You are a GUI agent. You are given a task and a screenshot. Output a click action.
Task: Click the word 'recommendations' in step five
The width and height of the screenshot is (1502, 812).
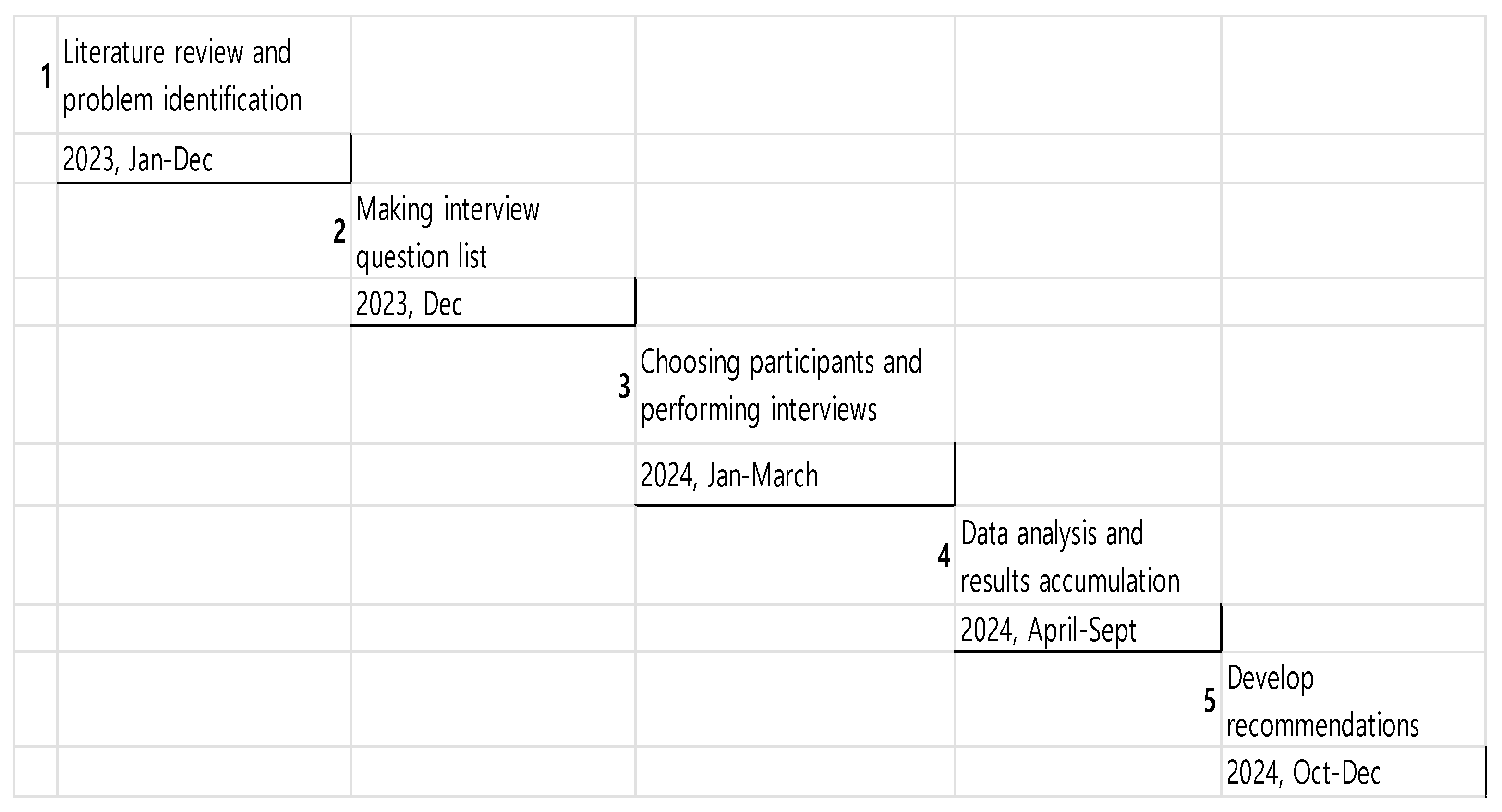point(1322,726)
